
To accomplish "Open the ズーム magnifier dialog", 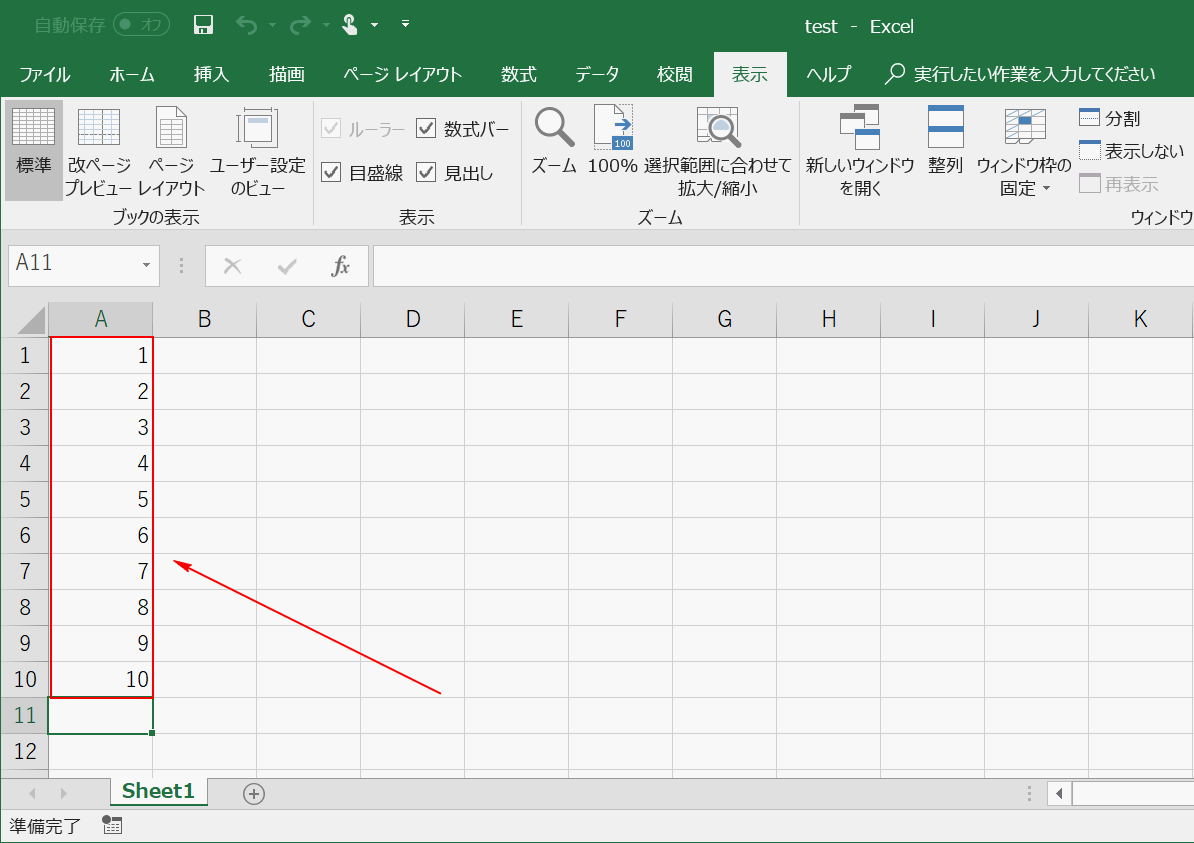I will 554,141.
